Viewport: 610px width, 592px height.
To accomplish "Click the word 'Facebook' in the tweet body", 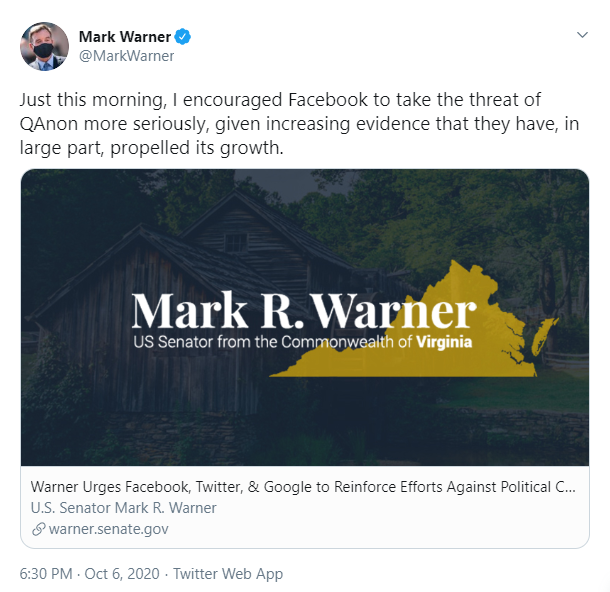I will [x=328, y=100].
